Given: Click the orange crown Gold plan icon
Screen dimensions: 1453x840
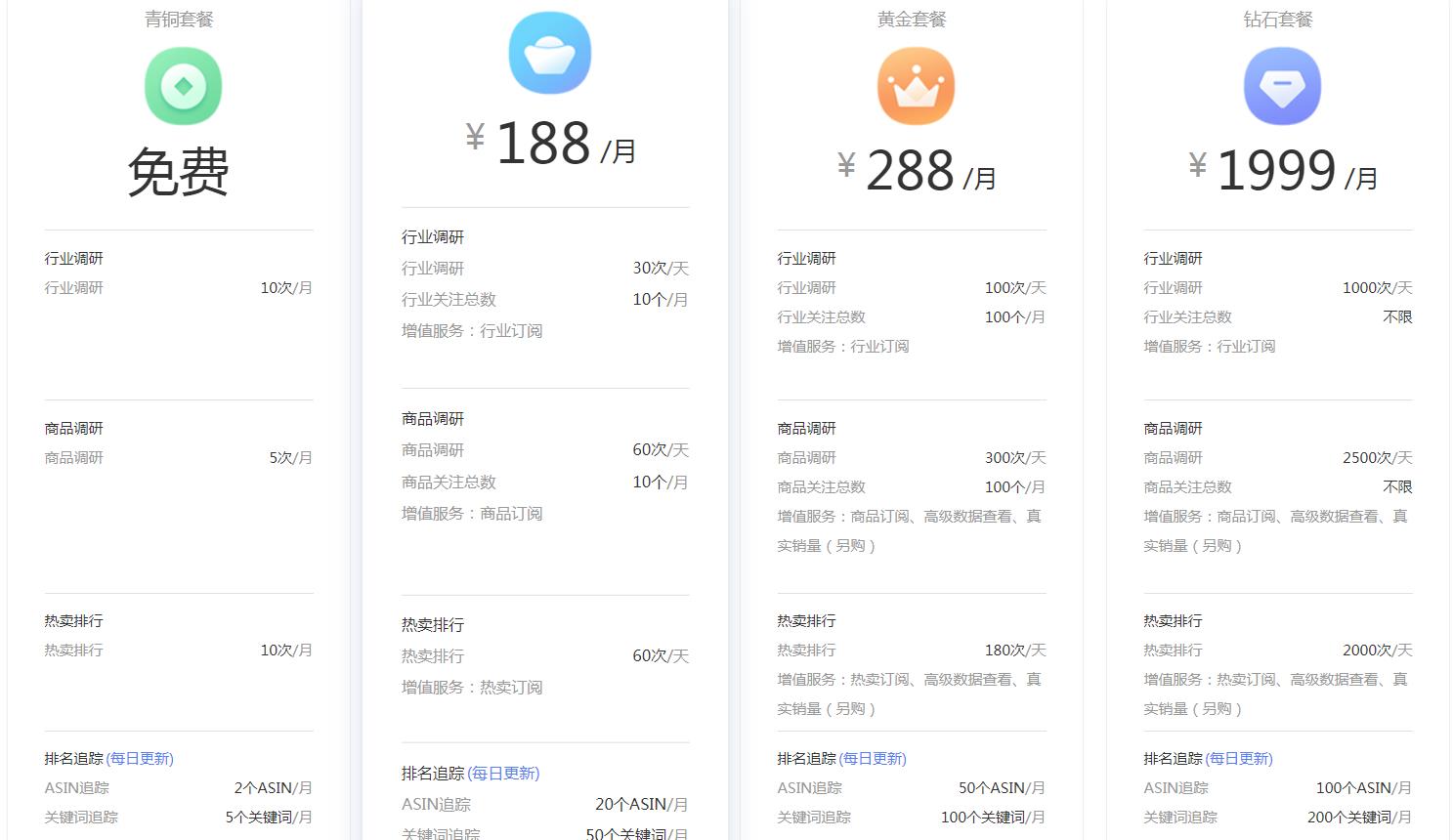Looking at the screenshot, I should pyautogui.click(x=916, y=87).
